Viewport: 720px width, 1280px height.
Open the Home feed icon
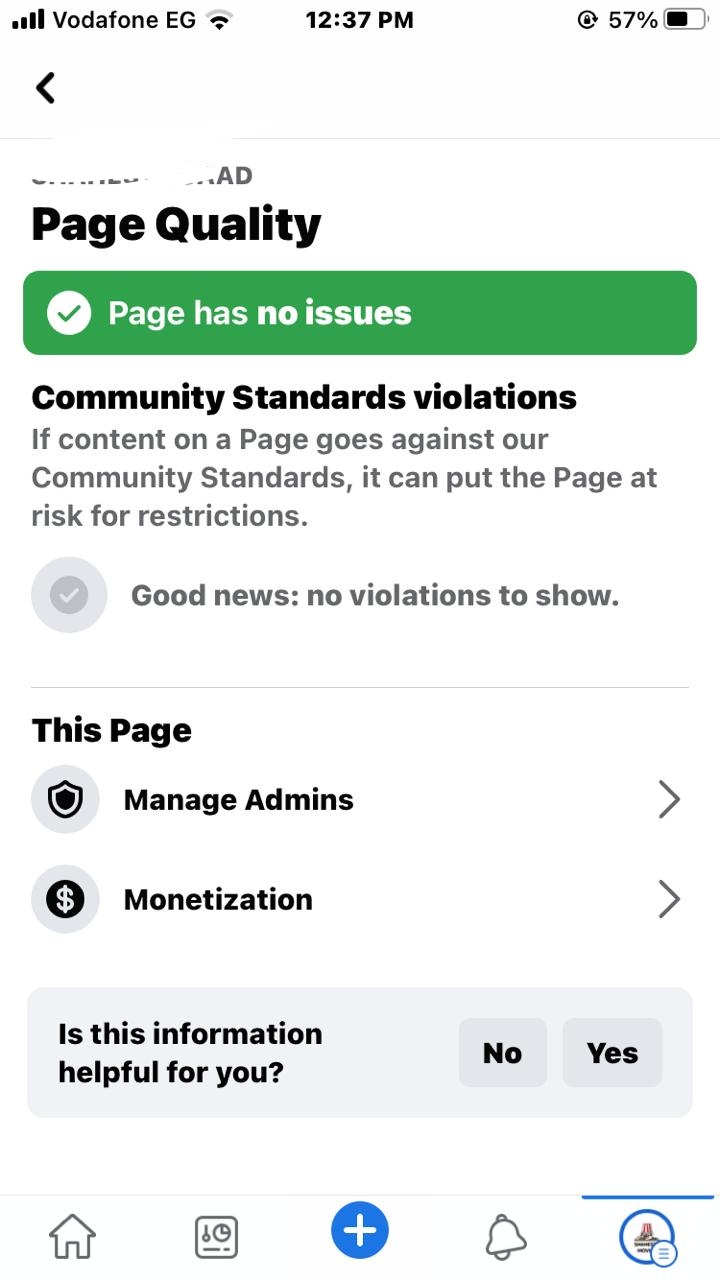coord(72,1237)
